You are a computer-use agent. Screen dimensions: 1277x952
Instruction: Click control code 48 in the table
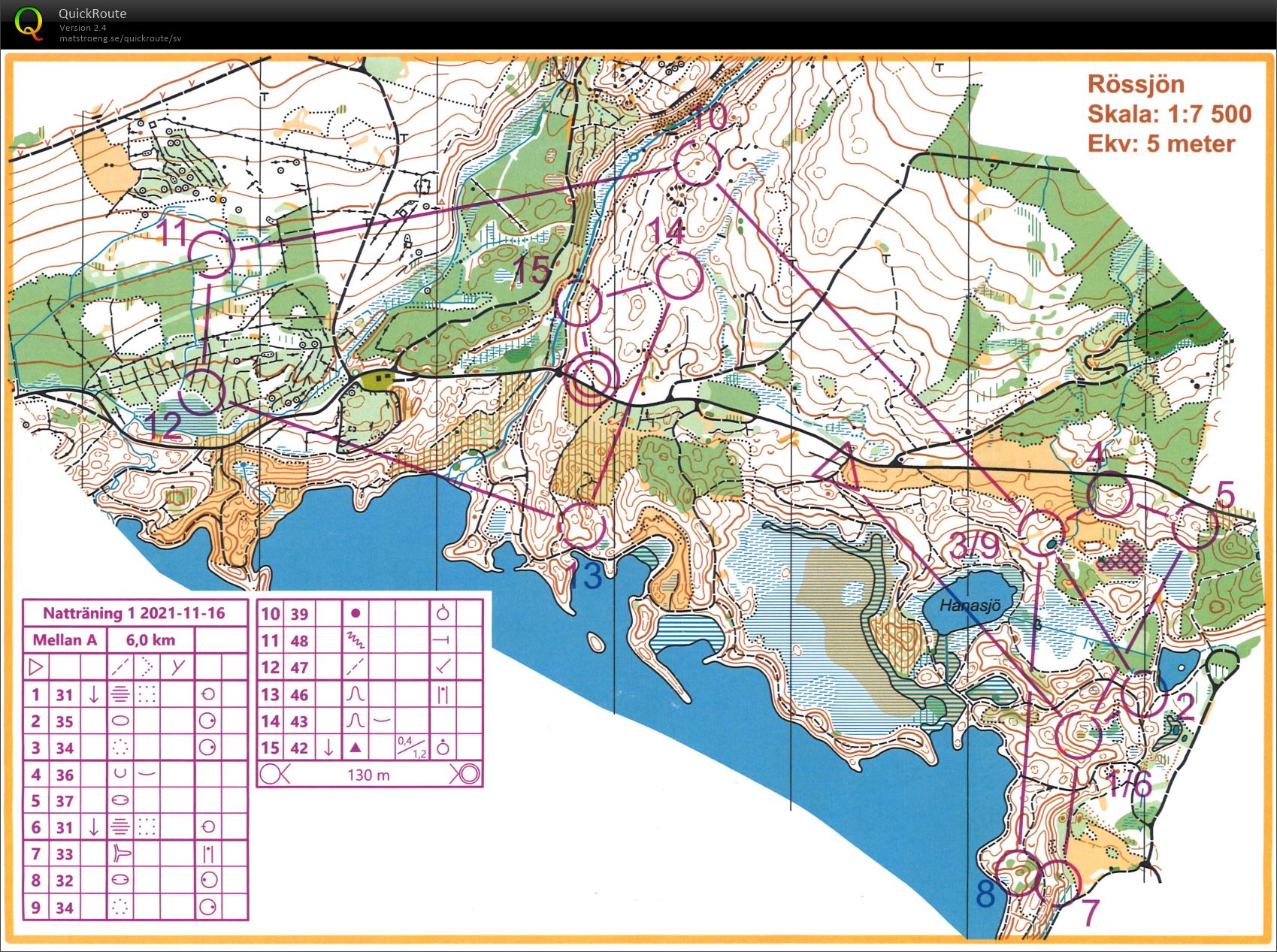tap(299, 641)
